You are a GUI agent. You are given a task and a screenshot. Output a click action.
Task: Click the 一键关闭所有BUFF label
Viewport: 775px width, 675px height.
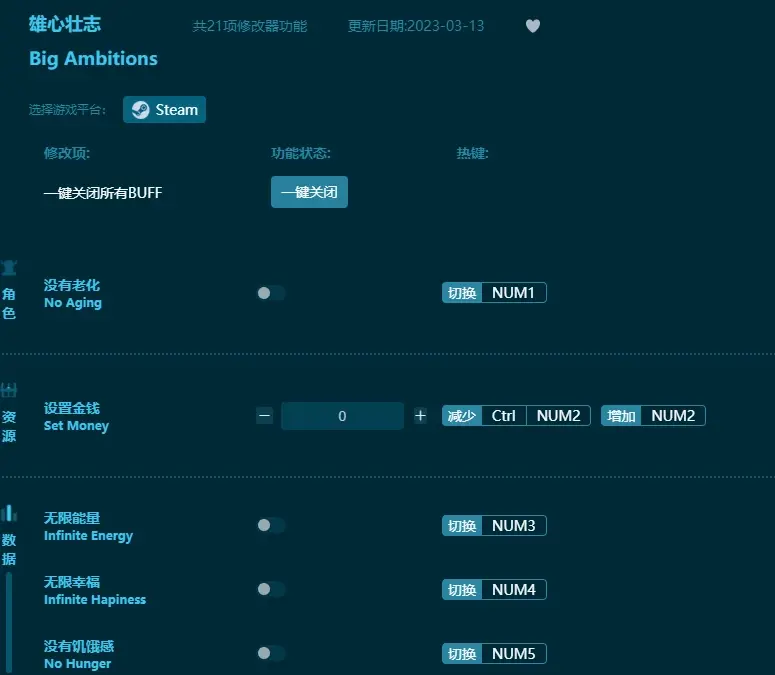103,192
